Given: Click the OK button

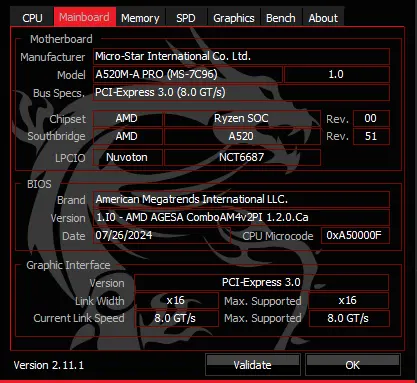Looking at the screenshot, I should click(x=353, y=365).
